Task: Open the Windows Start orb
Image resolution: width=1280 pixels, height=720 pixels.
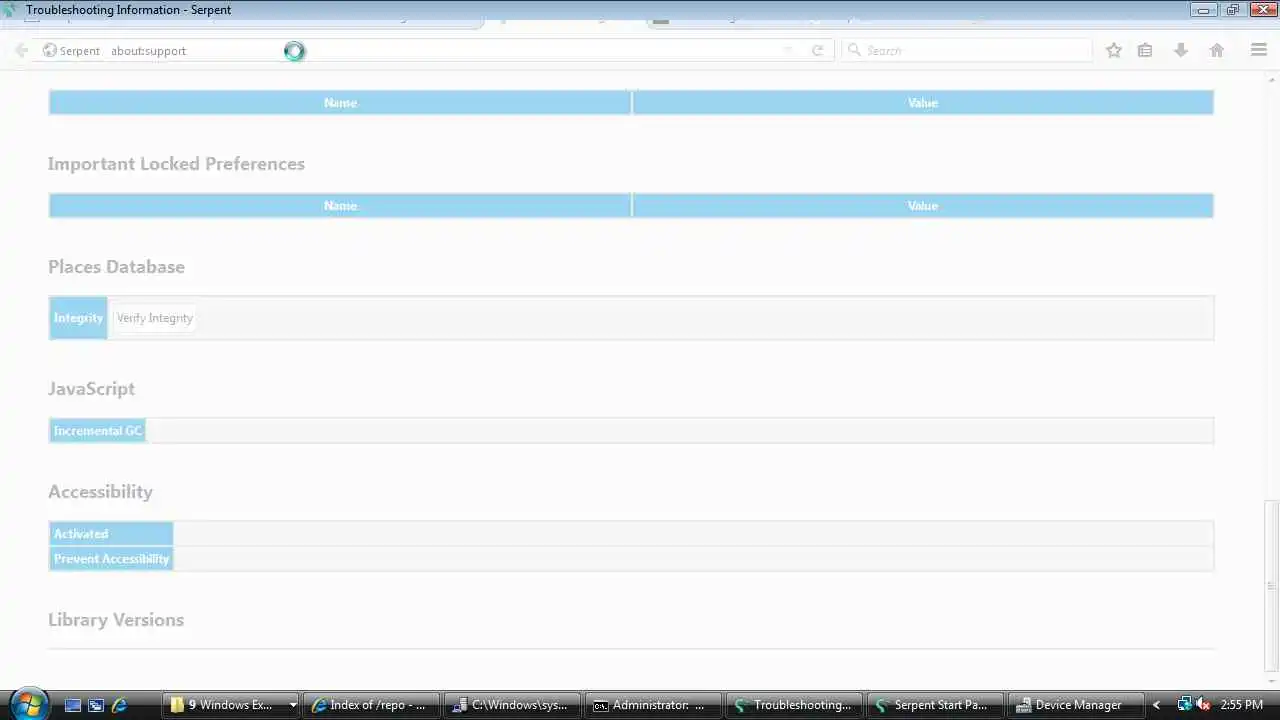Action: [x=27, y=704]
